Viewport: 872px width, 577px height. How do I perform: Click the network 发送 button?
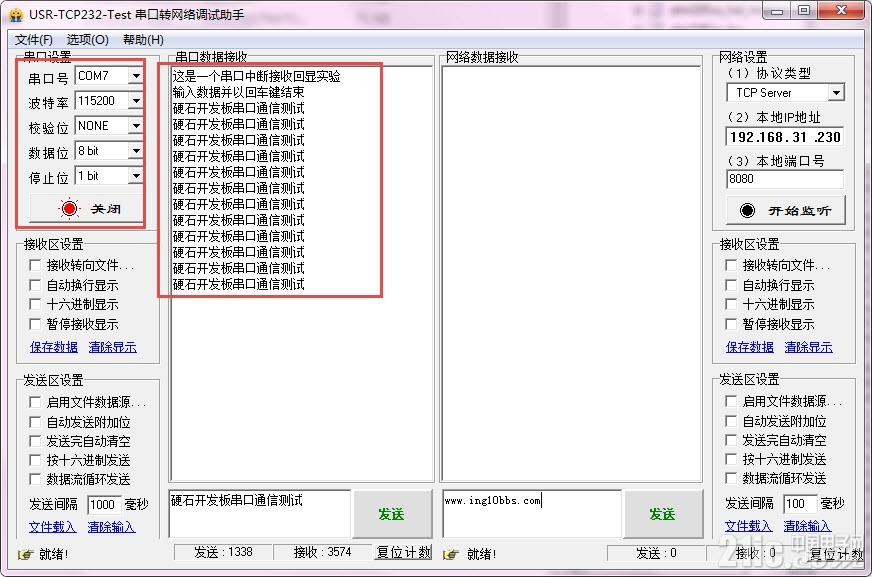(663, 514)
